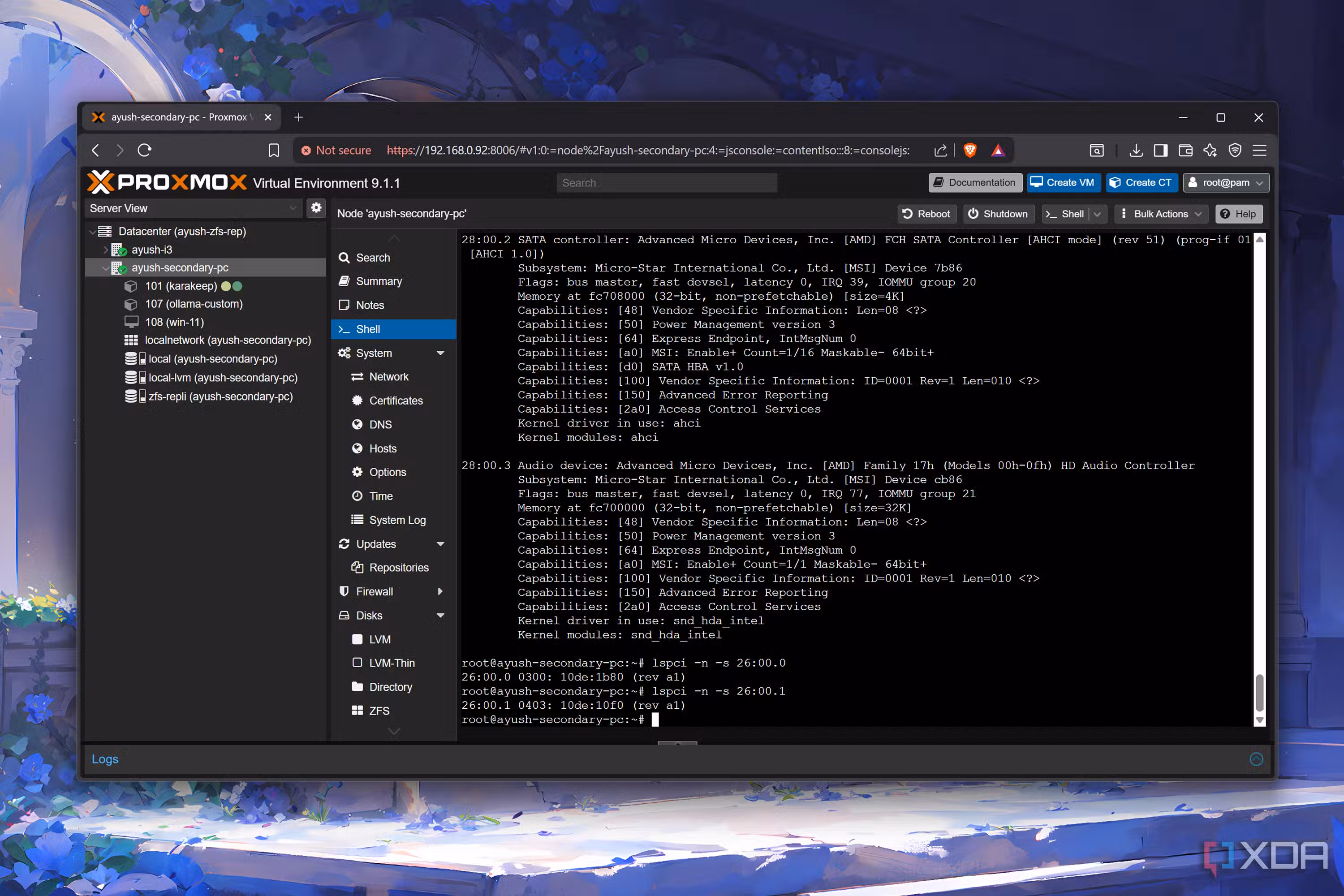Click the Proxmox search input field
Image resolution: width=1344 pixels, height=896 pixels.
[667, 183]
